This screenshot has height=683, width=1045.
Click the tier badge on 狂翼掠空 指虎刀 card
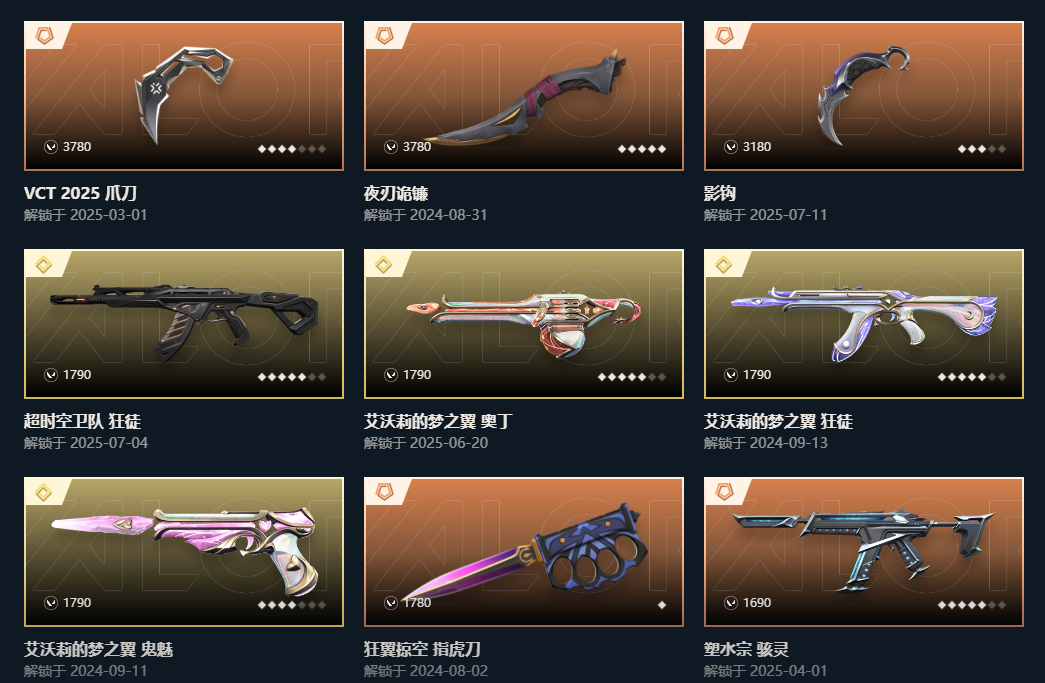385,492
